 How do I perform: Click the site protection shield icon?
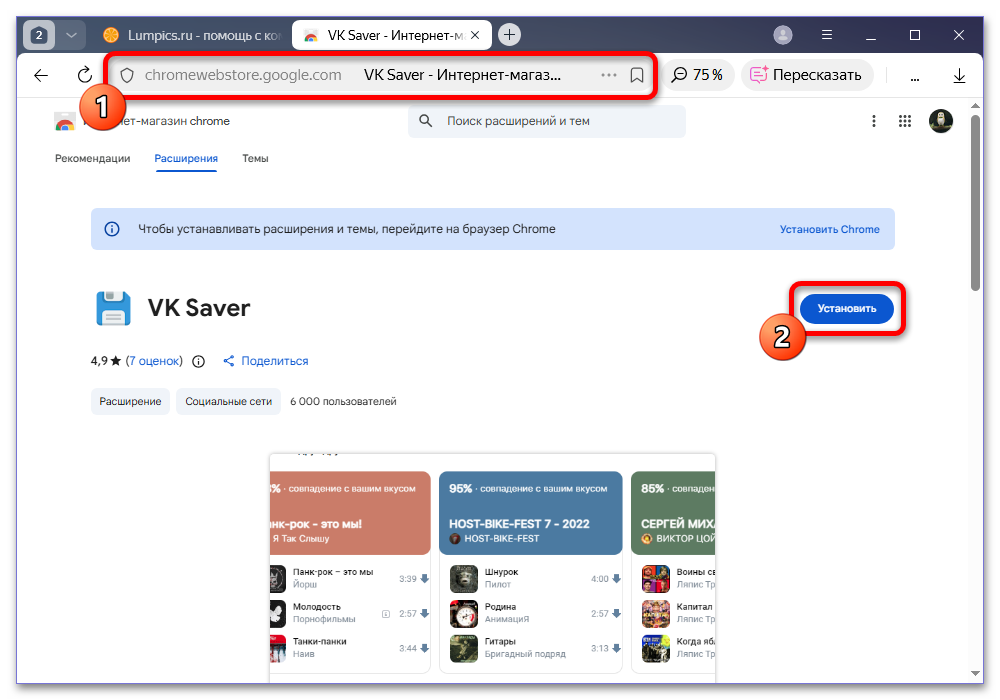click(127, 75)
